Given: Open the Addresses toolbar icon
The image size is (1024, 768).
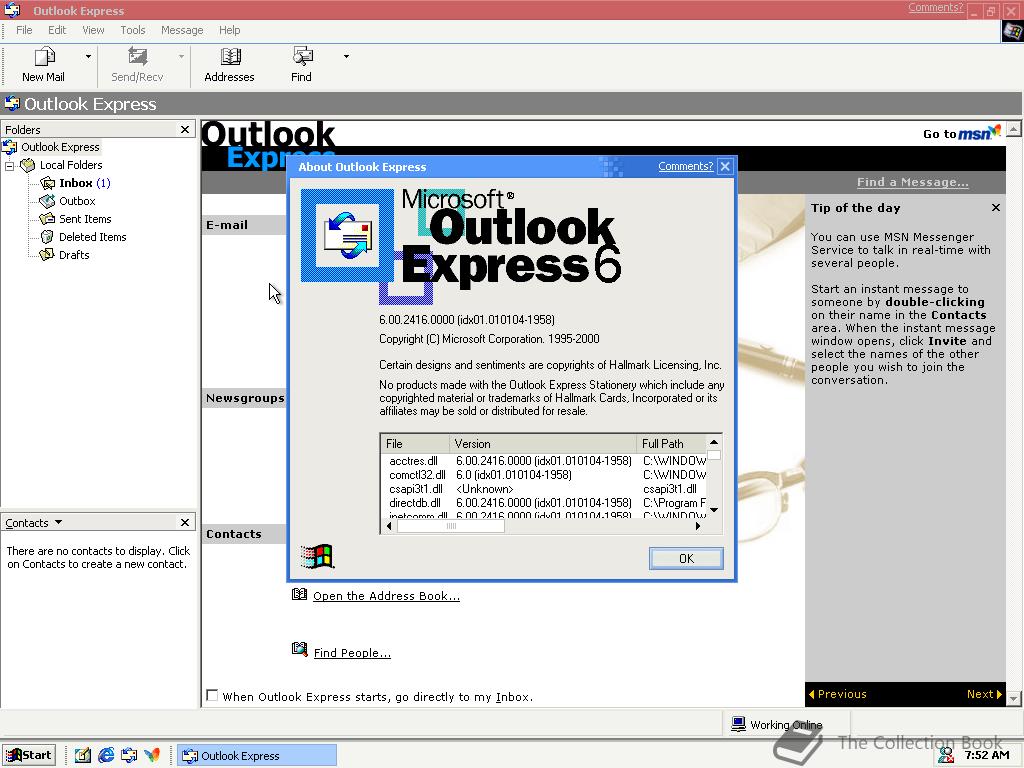Looking at the screenshot, I should 230,57.
